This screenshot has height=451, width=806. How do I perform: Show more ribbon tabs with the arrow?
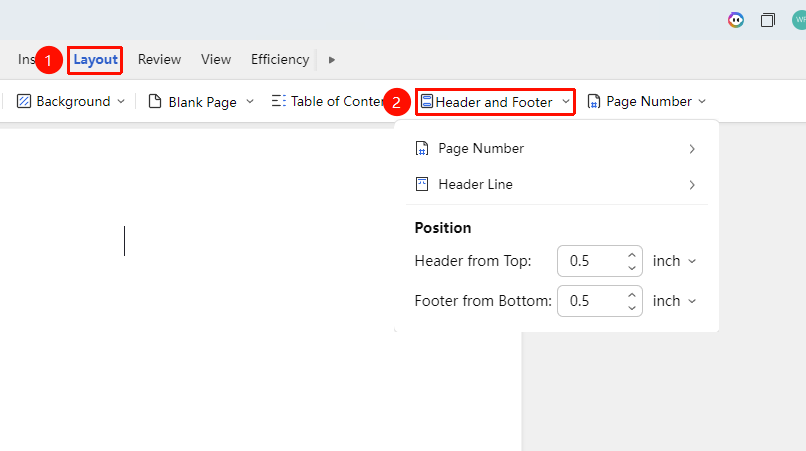332,60
